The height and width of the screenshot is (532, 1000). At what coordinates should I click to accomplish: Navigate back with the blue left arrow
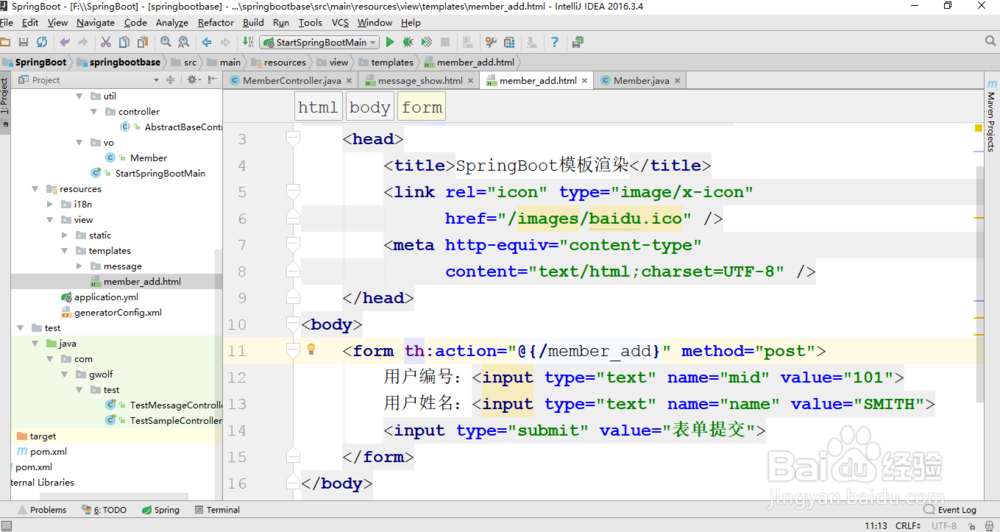pos(207,42)
